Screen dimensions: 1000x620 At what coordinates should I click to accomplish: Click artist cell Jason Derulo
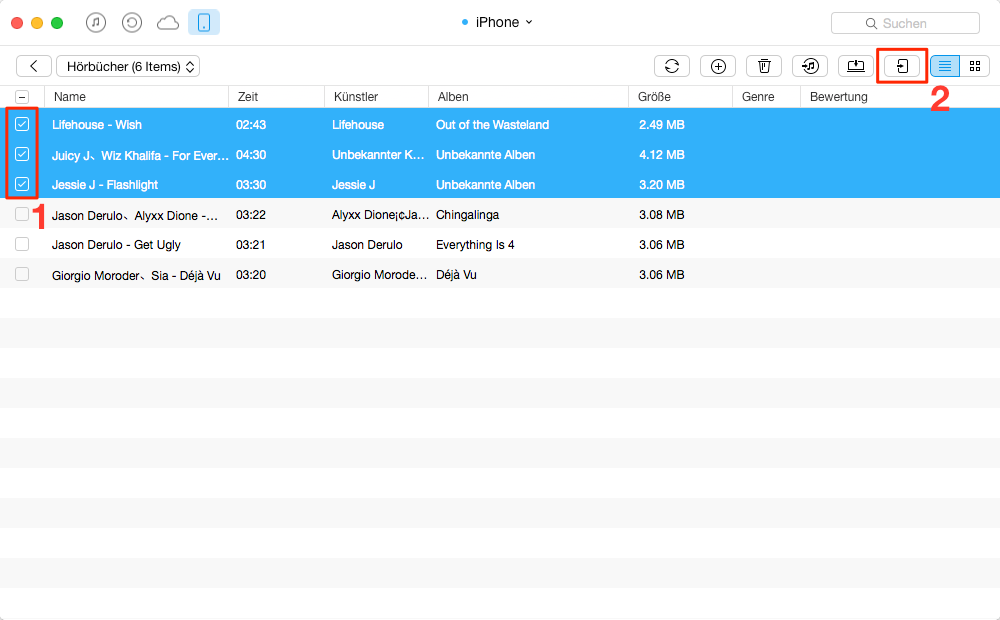coord(367,245)
